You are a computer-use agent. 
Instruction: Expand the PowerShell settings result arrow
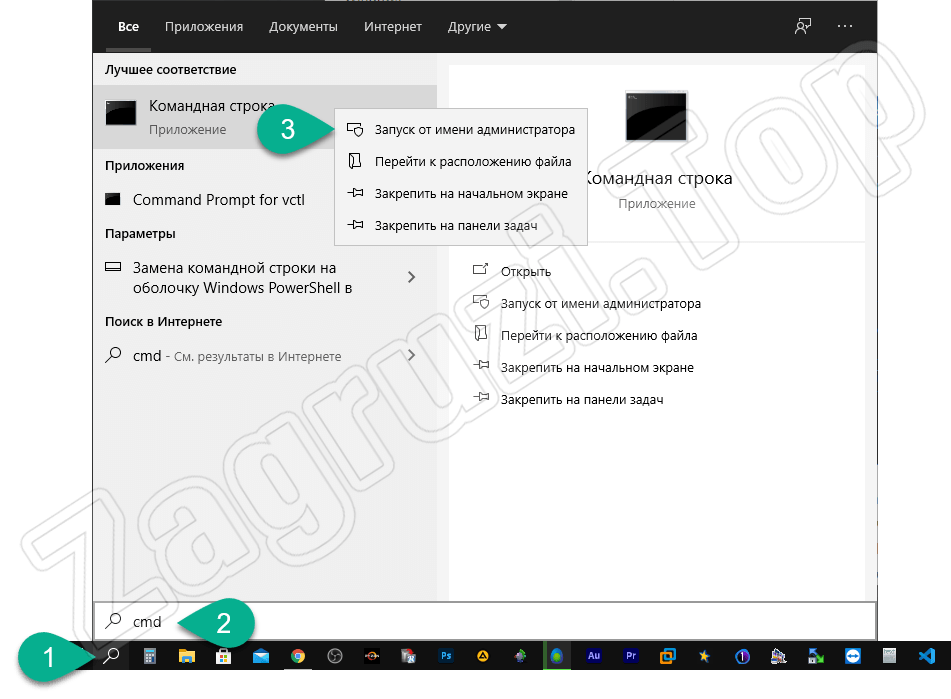click(411, 277)
